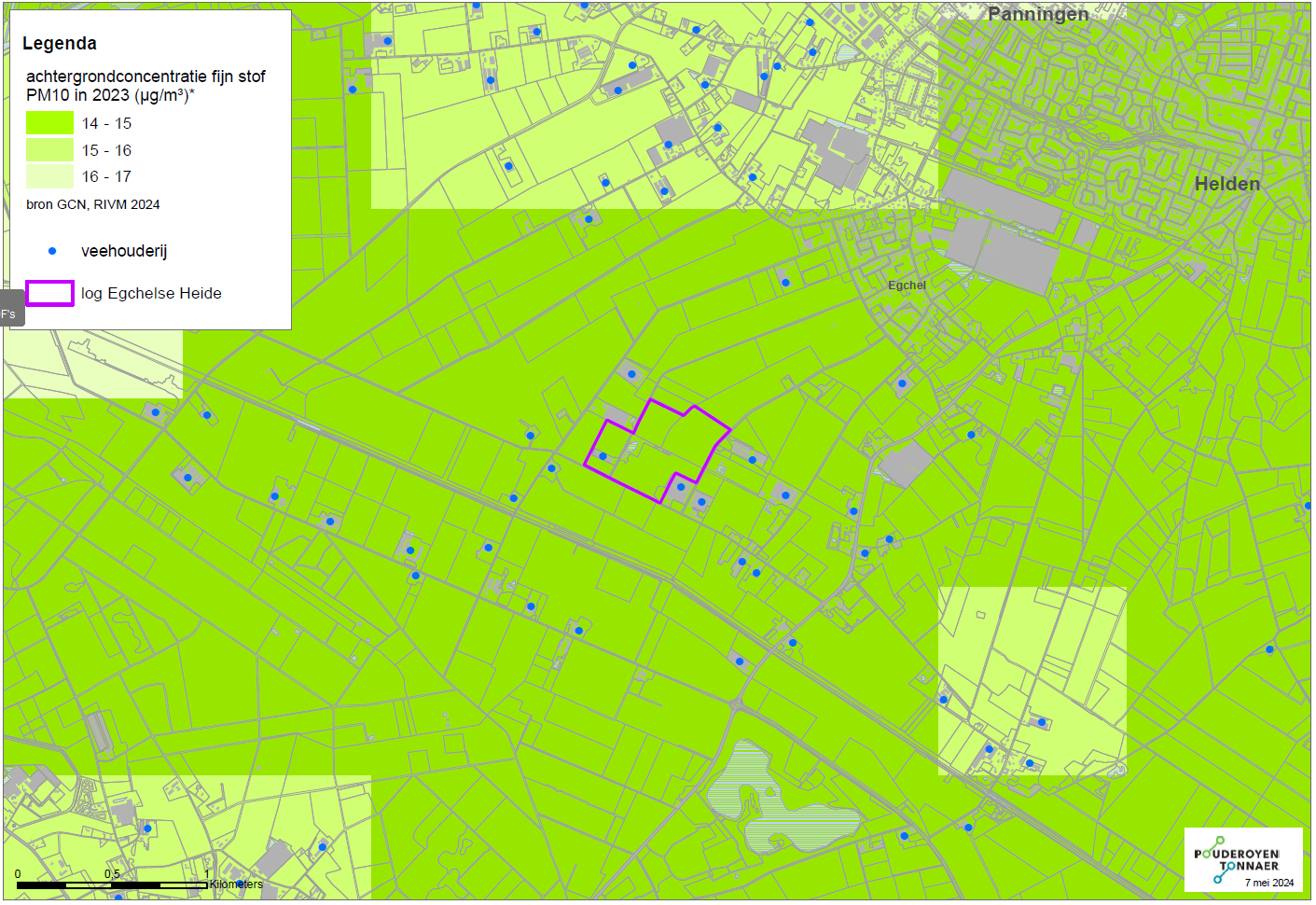Screen dimensions: 1316x905
Task: Click the Legenda heading
Action: pyautogui.click(x=60, y=44)
